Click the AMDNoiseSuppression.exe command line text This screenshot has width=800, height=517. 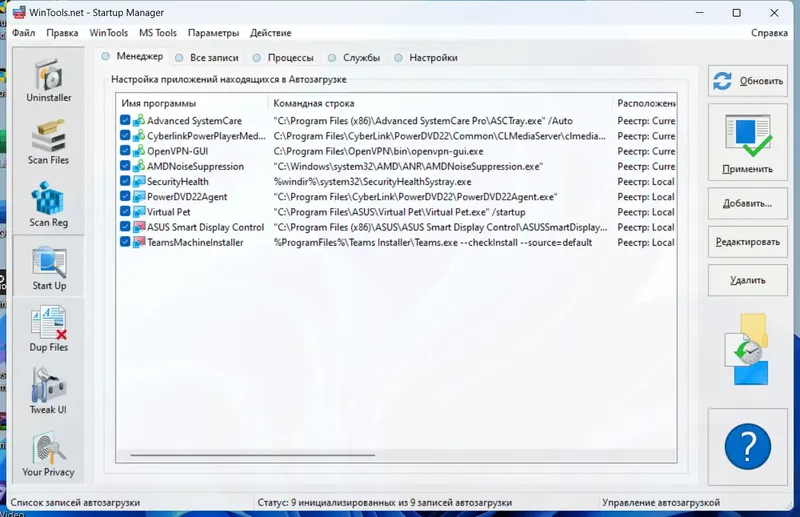(x=408, y=166)
